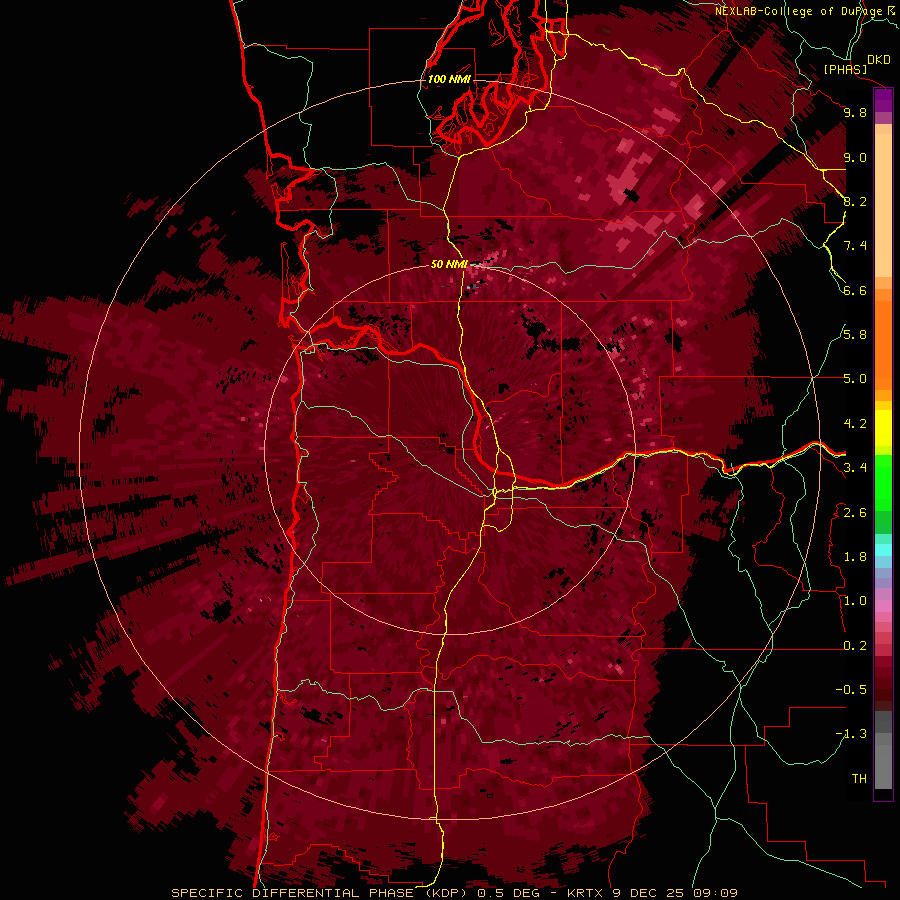Click the orange color bar segment
This screenshot has width=900, height=900.
(x=883, y=344)
